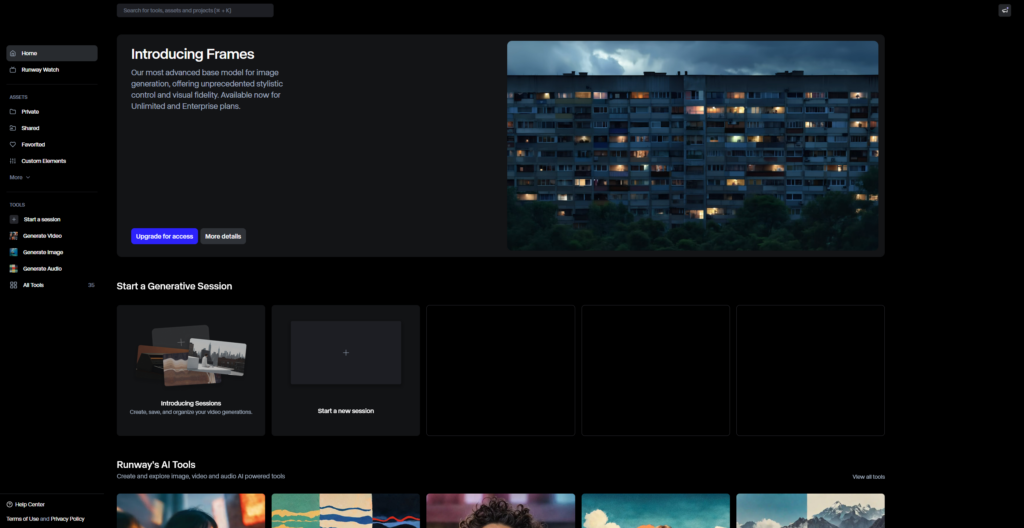Click the Introducing Frames heading
The width and height of the screenshot is (1024, 528).
193,54
